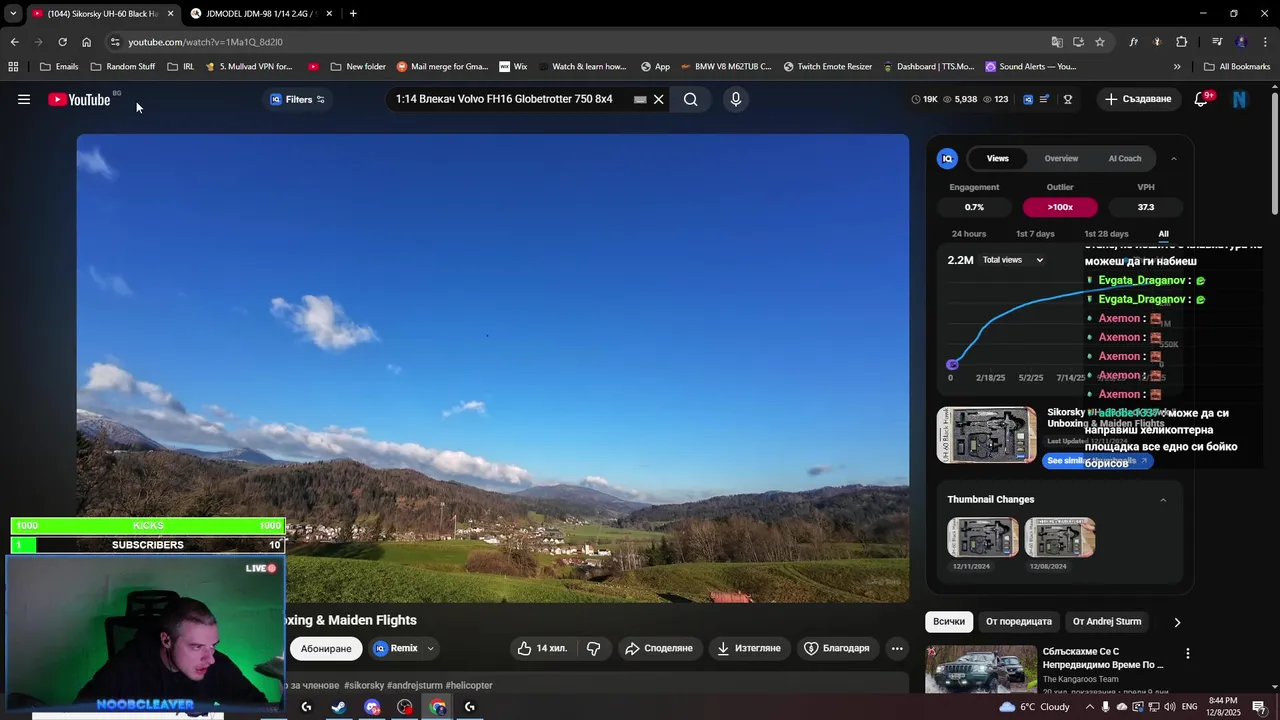Viewport: 1280px width, 720px height.
Task: Select the 1st 28 days range
Action: pyautogui.click(x=1106, y=234)
